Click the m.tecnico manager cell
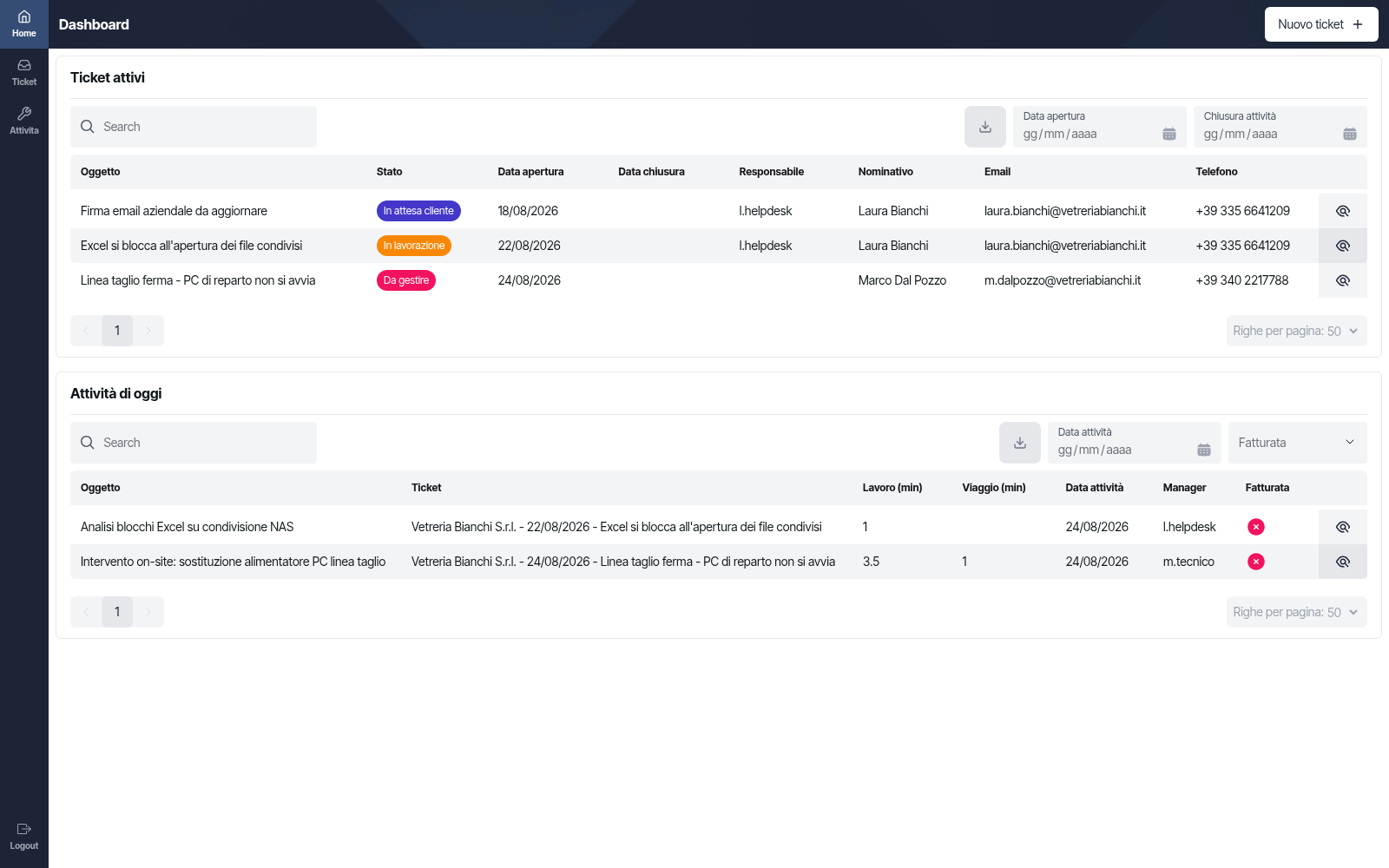1389x868 pixels. pos(1188,562)
